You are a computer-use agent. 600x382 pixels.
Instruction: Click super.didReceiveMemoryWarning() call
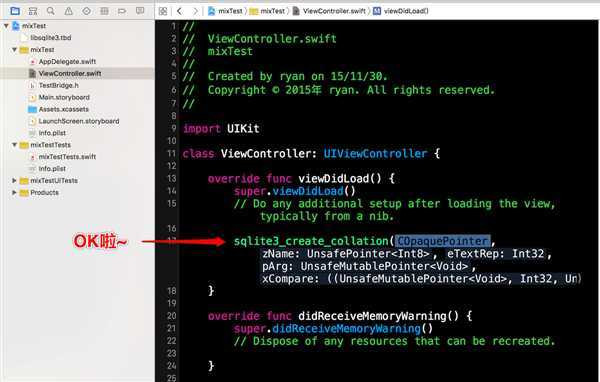click(333, 328)
